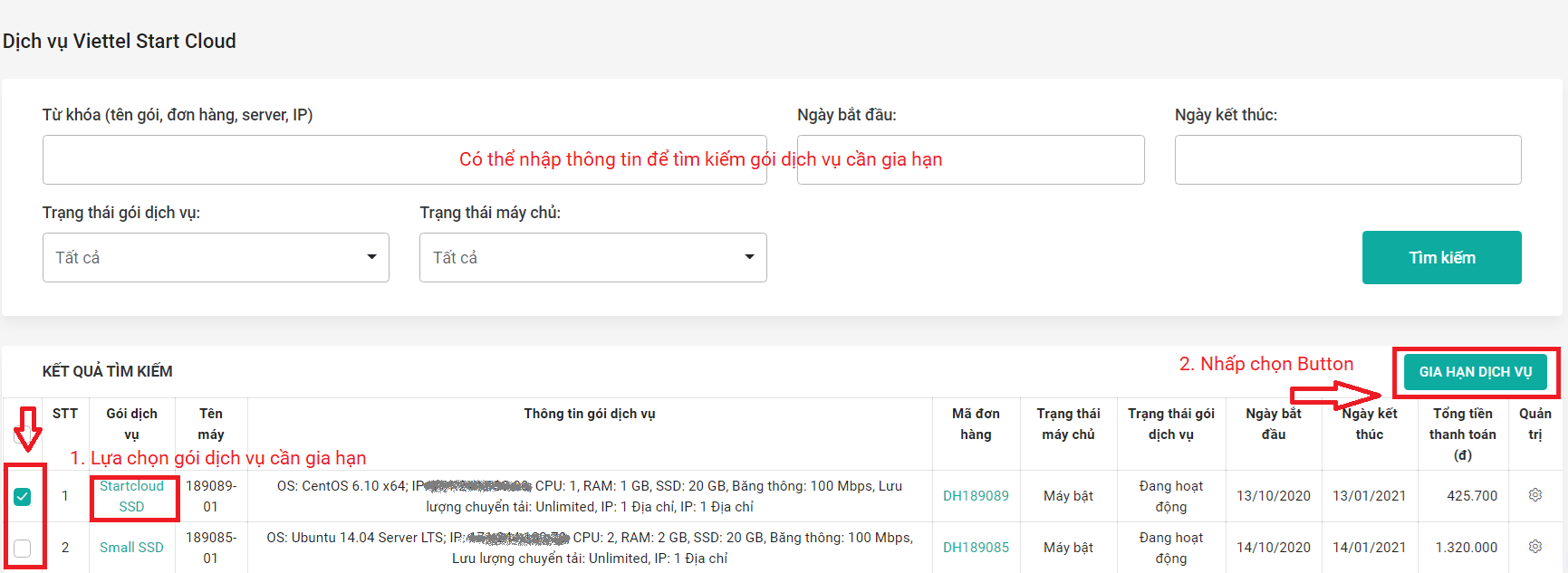Open the Small SSD package link
The width and height of the screenshot is (1568, 573).
coord(131,548)
